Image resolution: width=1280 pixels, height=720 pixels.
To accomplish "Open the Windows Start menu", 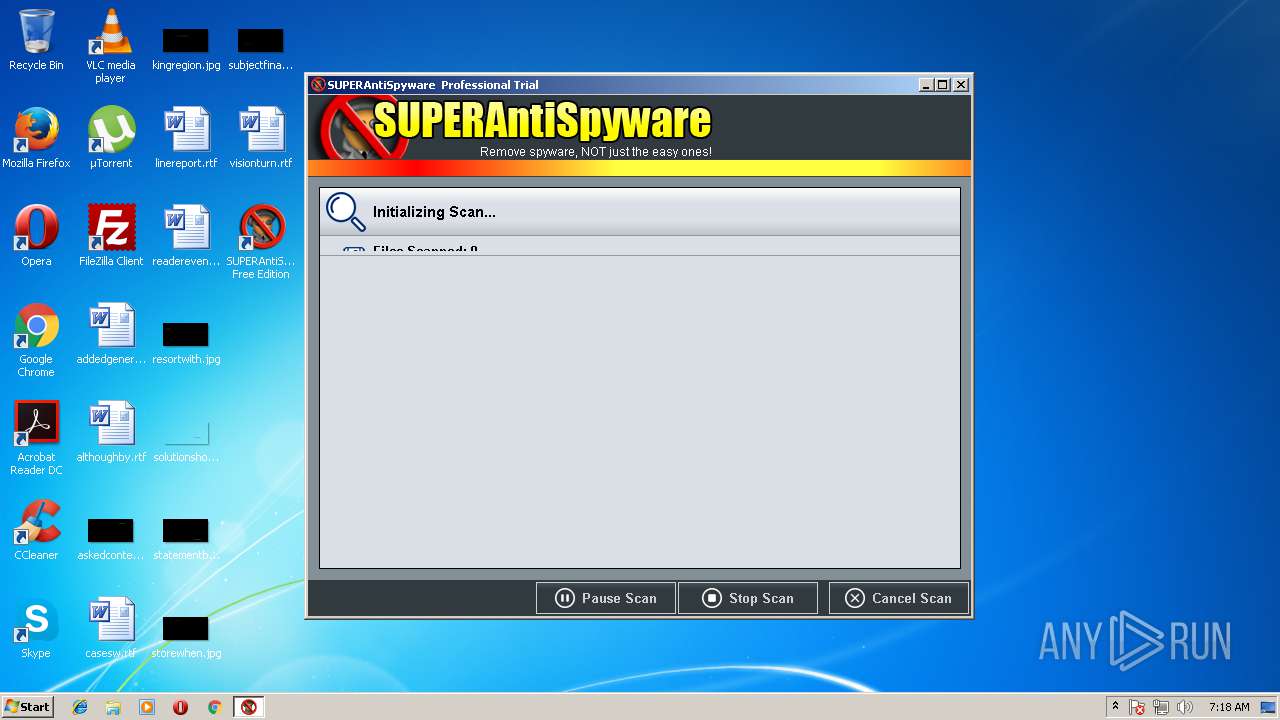I will [x=27, y=707].
